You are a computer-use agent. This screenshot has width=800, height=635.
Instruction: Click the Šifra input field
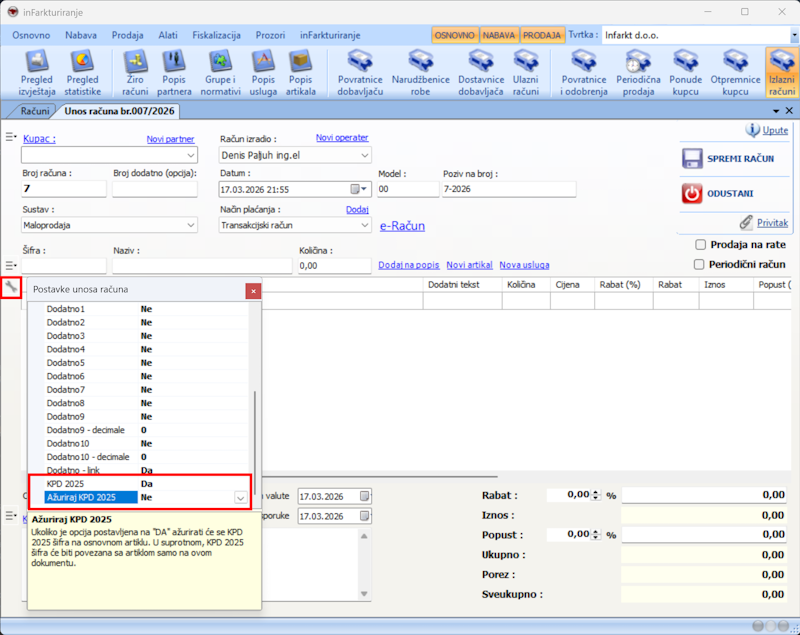[x=65, y=266]
